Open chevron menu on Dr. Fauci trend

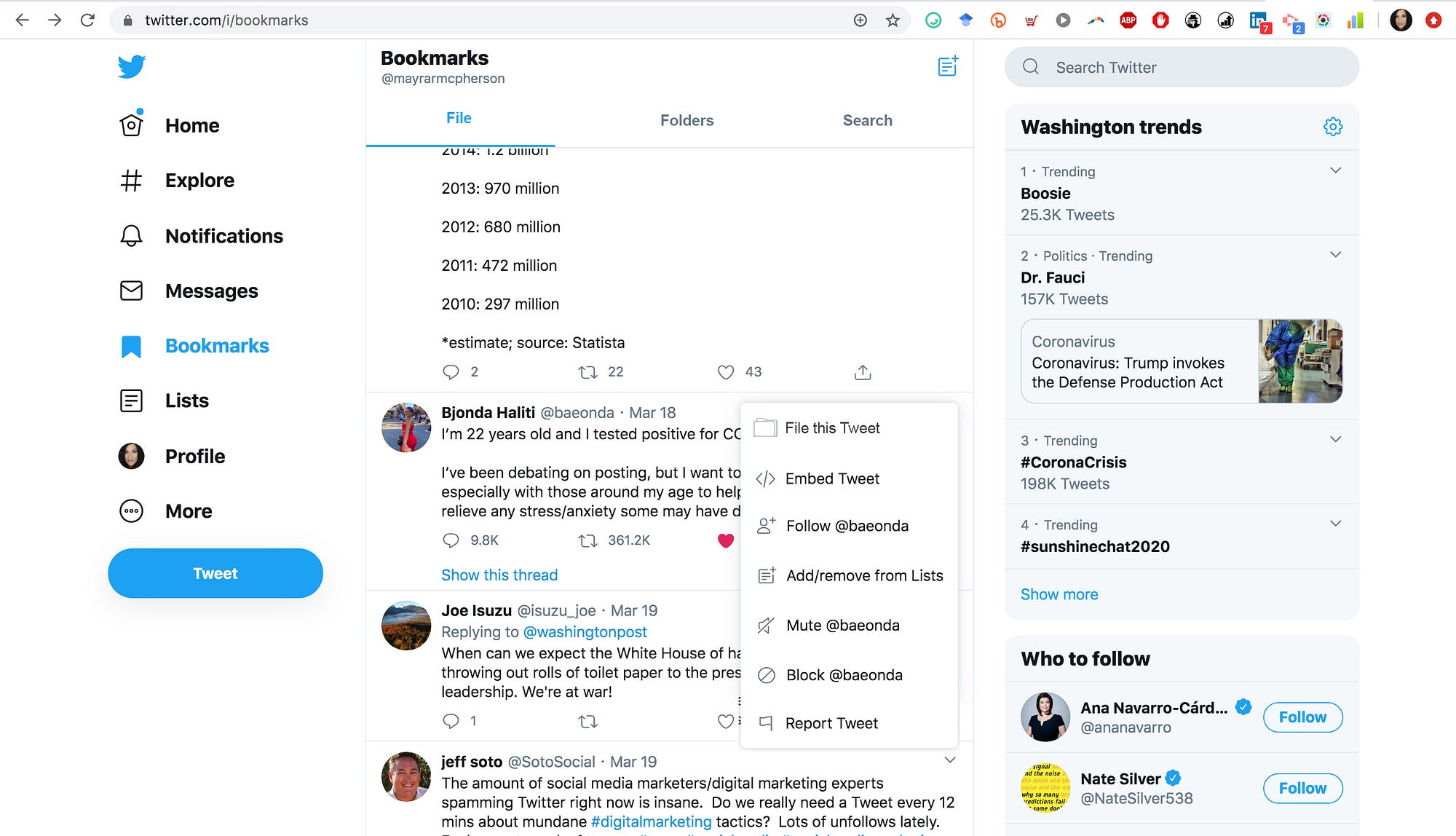click(1335, 255)
